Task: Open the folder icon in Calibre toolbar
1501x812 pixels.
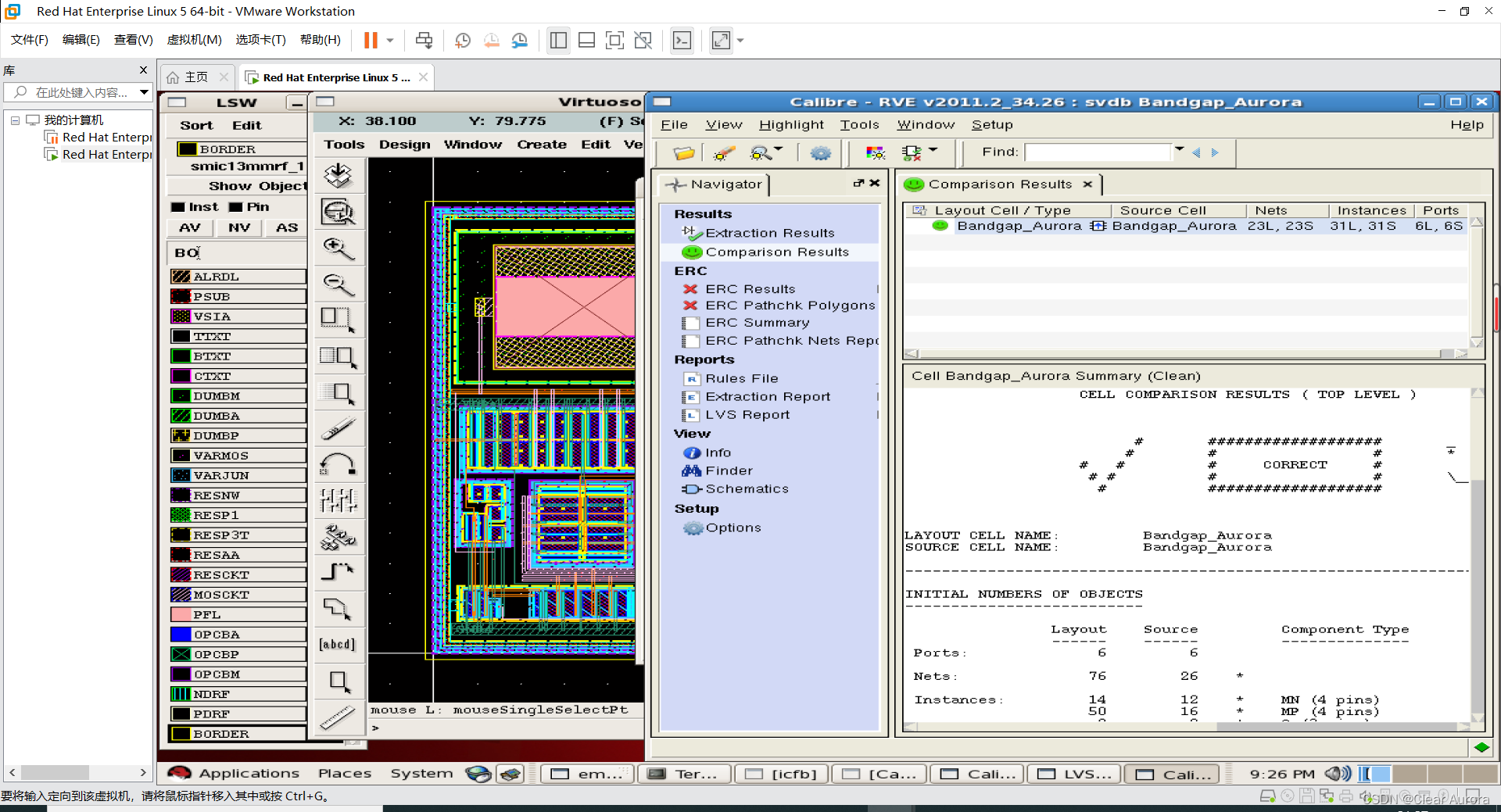Action: pos(683,153)
